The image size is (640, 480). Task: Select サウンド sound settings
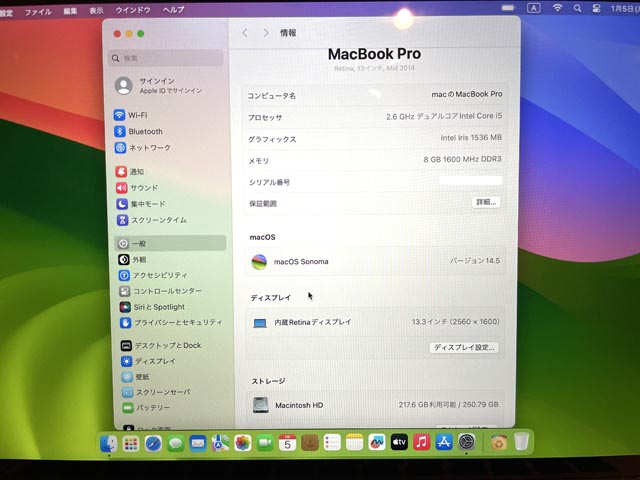(x=143, y=188)
